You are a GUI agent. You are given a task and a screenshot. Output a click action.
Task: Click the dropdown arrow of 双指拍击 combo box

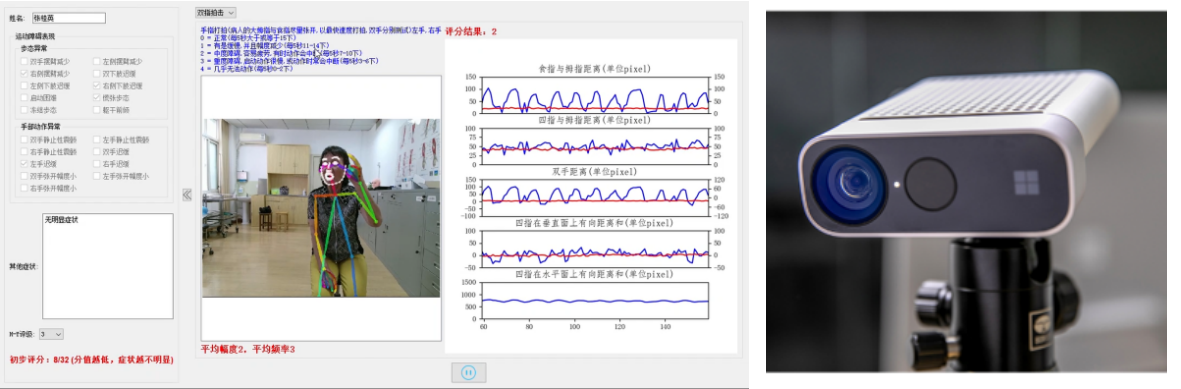(230, 13)
